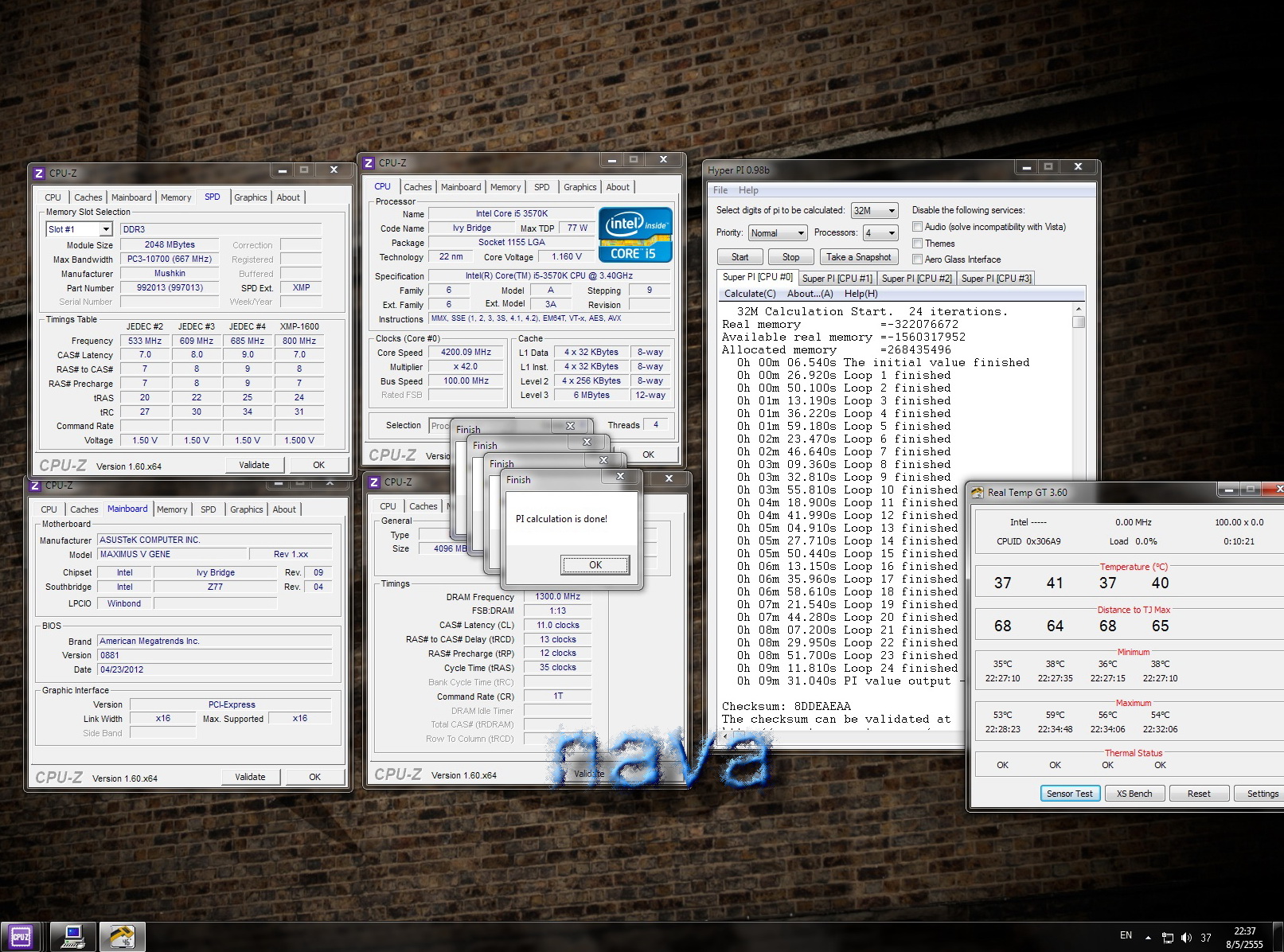Screen dimensions: 1284x952
Task: Click the Hyper PI log scroll-up arrow
Action: (1079, 309)
